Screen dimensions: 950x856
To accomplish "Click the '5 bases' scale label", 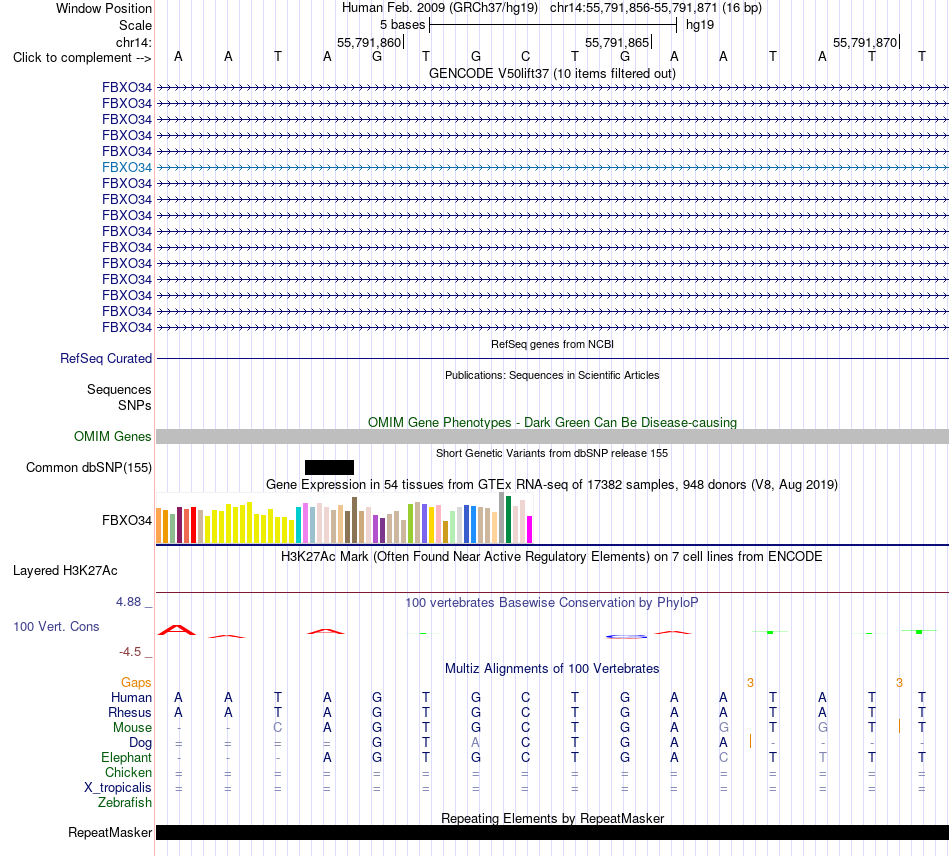I will pos(402,25).
